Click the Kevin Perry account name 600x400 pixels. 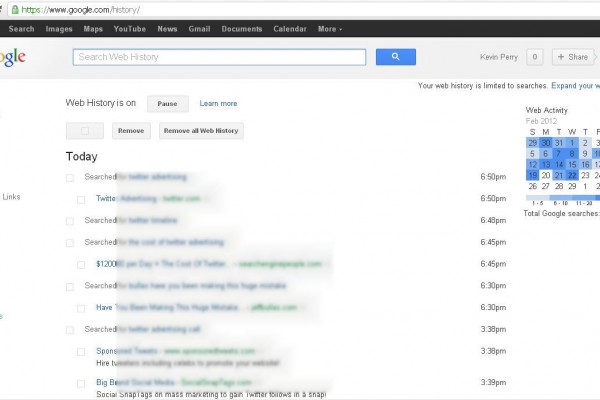click(499, 57)
